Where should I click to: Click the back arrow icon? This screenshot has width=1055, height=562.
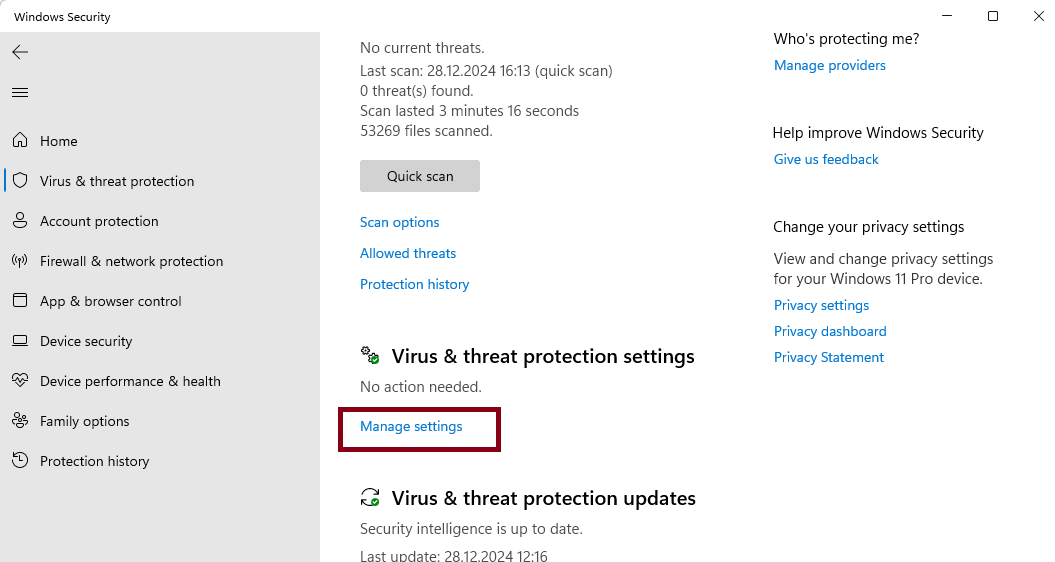click(20, 52)
